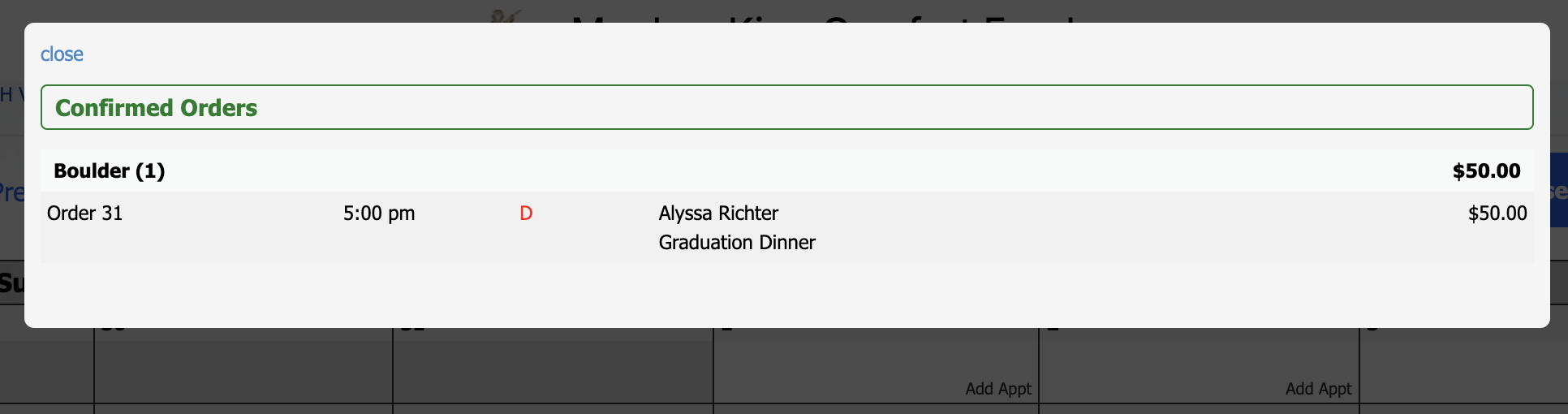
Task: Select the rightmost calendar cell behind the popup
Action: [1464, 365]
